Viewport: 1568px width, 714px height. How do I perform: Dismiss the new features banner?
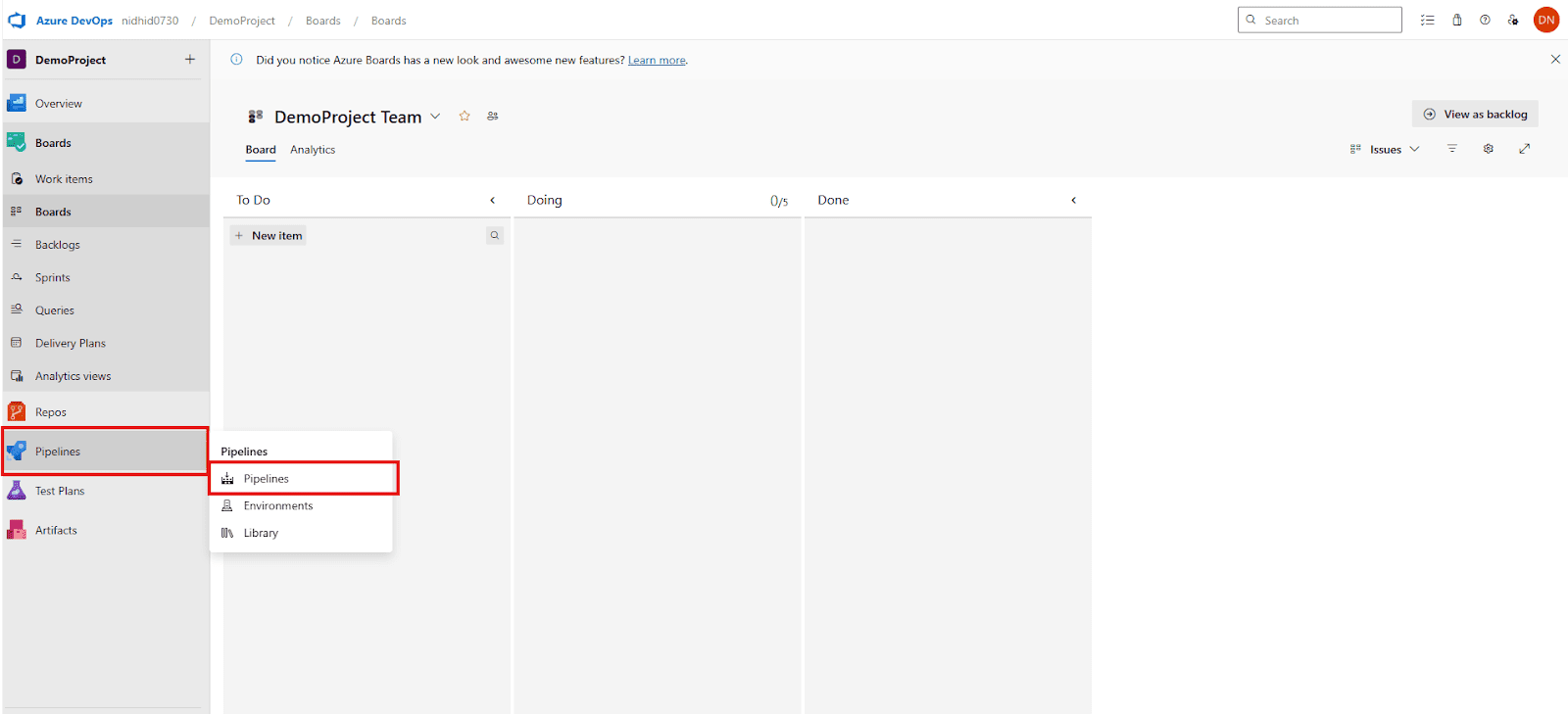coord(1555,60)
